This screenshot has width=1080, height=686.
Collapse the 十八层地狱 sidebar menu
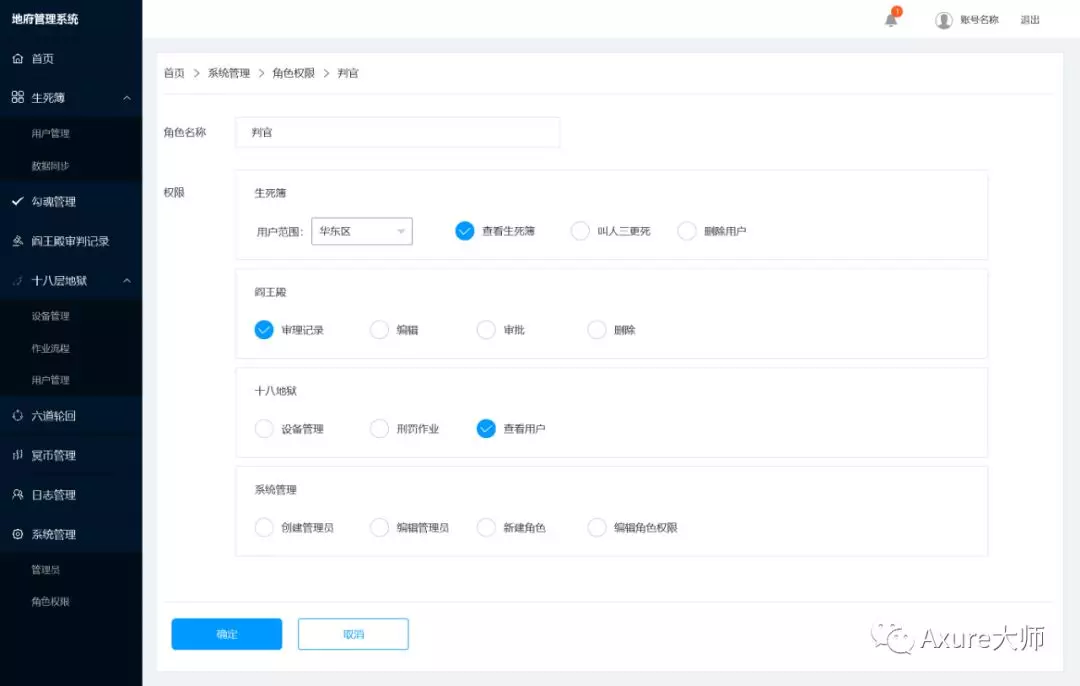point(127,280)
